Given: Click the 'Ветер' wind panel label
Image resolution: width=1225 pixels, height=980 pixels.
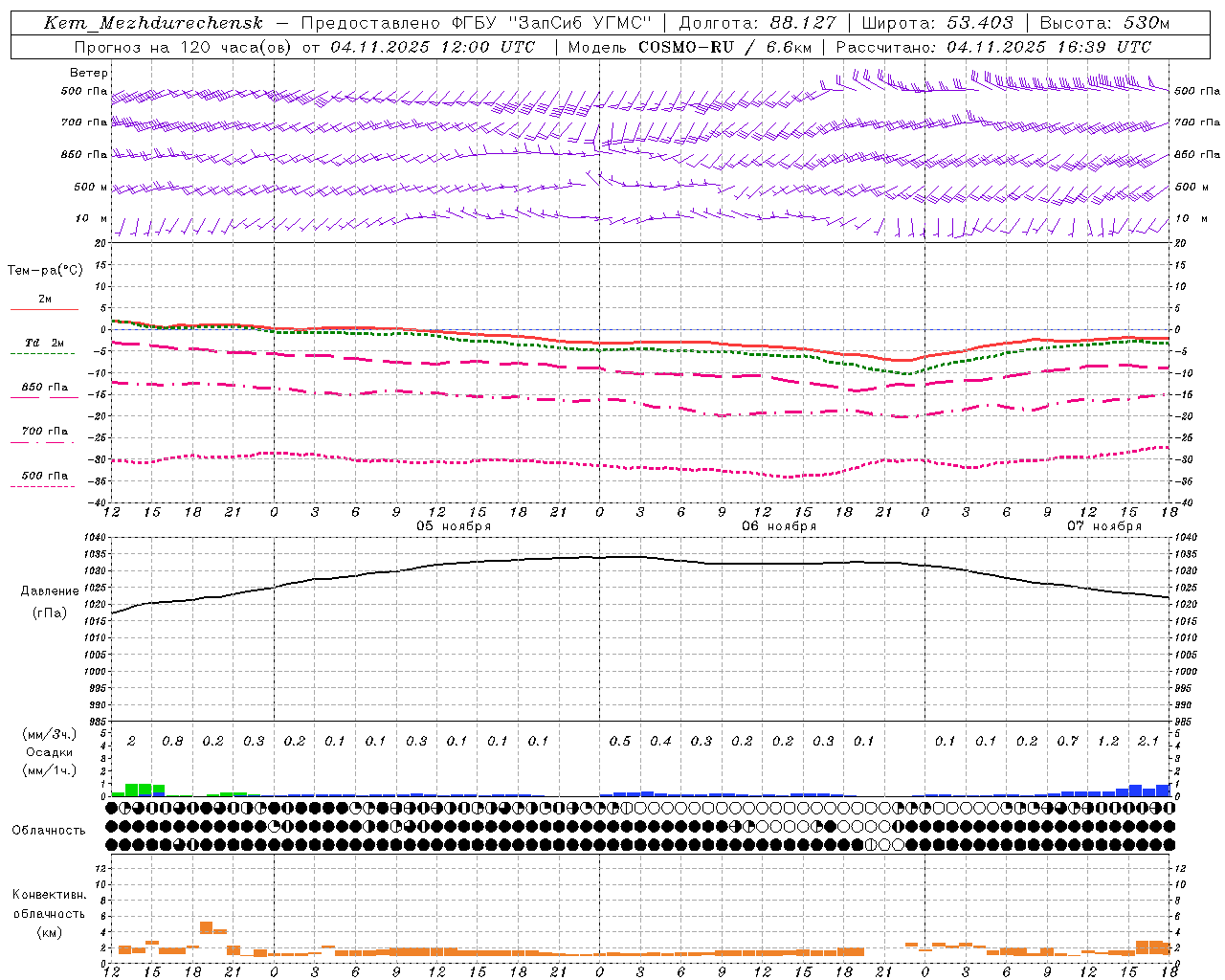Looking at the screenshot, I should (x=89, y=73).
